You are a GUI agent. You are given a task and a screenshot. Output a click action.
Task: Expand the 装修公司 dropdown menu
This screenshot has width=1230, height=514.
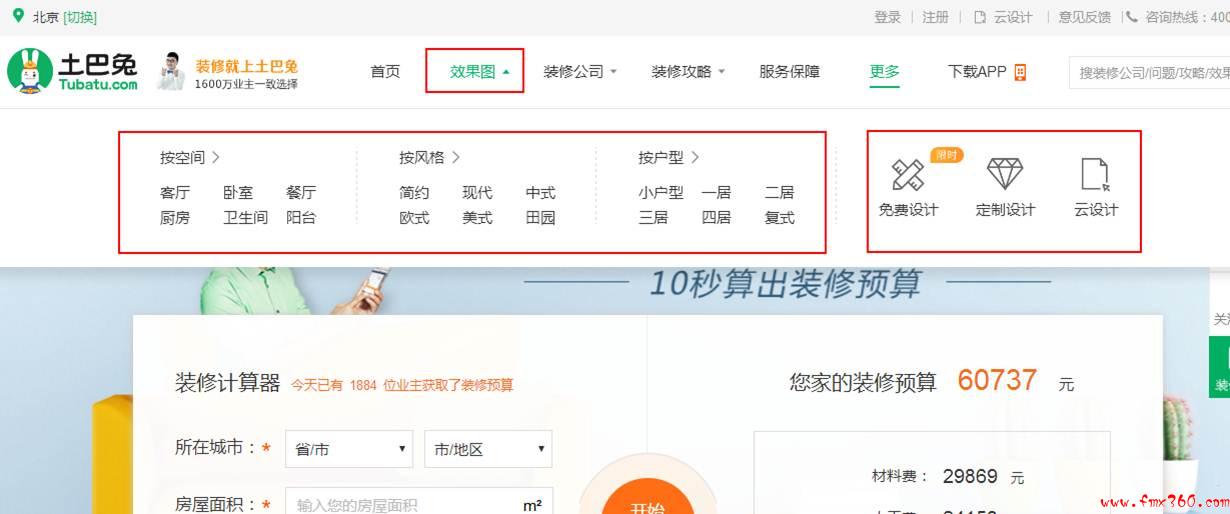click(580, 72)
